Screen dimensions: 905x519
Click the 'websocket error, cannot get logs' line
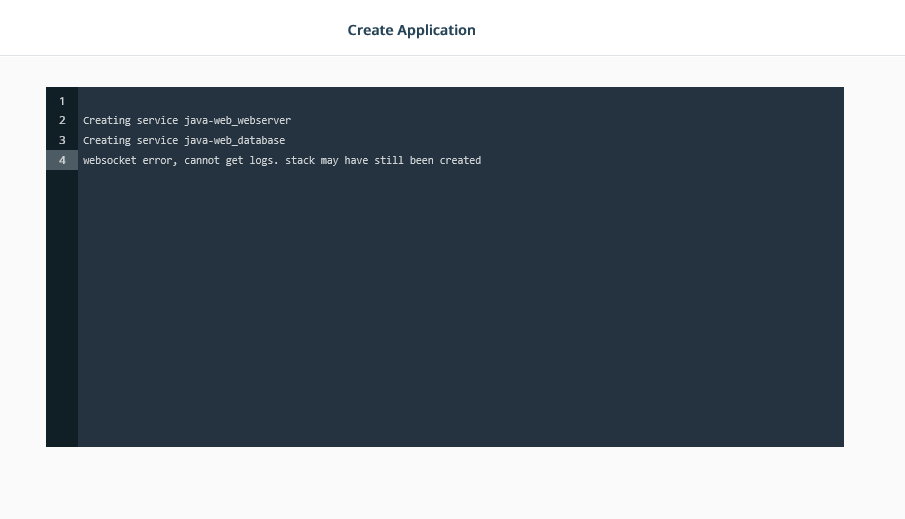pyautogui.click(x=282, y=160)
